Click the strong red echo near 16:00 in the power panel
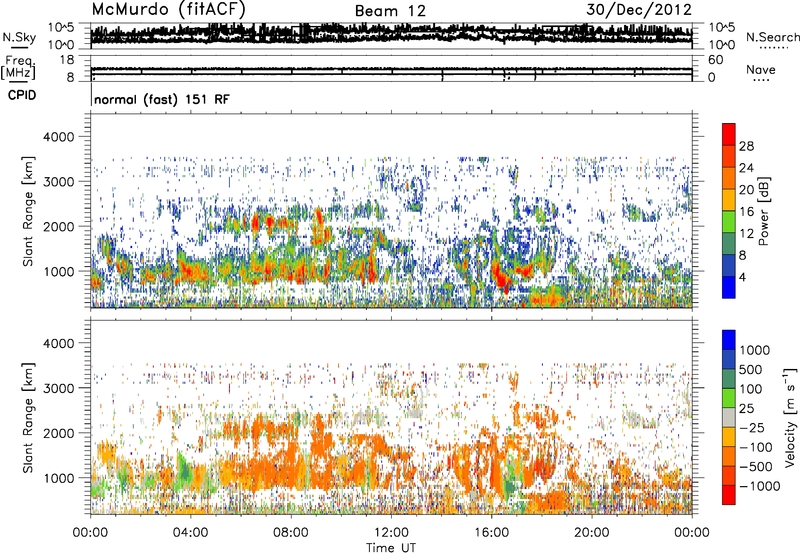Image resolution: width=800 pixels, height=554 pixels. 503,280
